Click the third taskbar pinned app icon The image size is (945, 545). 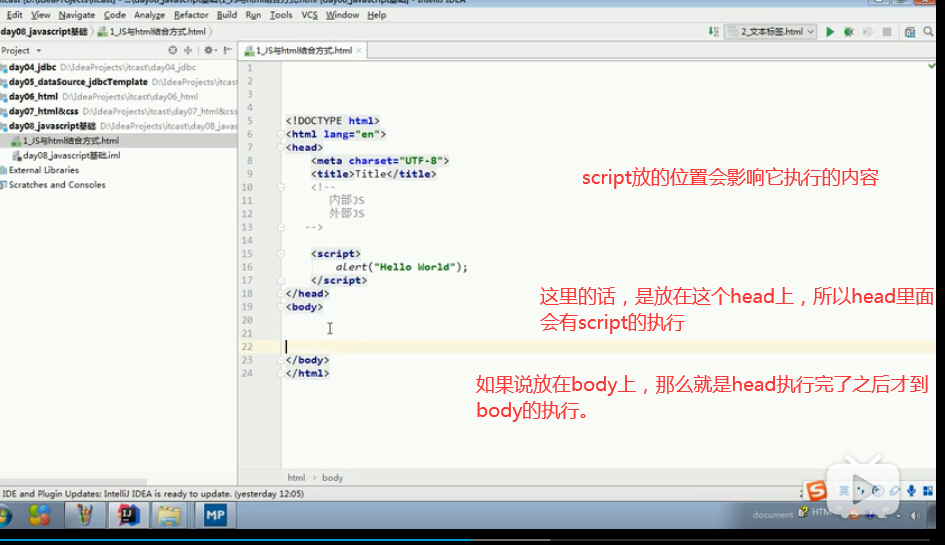84,515
